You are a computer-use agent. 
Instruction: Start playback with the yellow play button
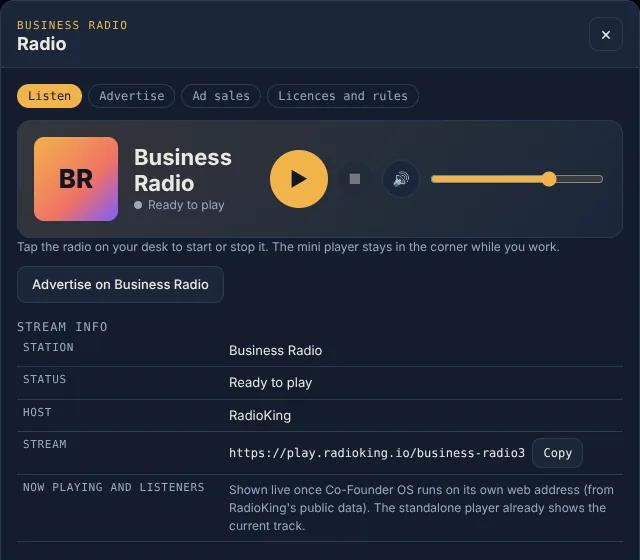(299, 179)
